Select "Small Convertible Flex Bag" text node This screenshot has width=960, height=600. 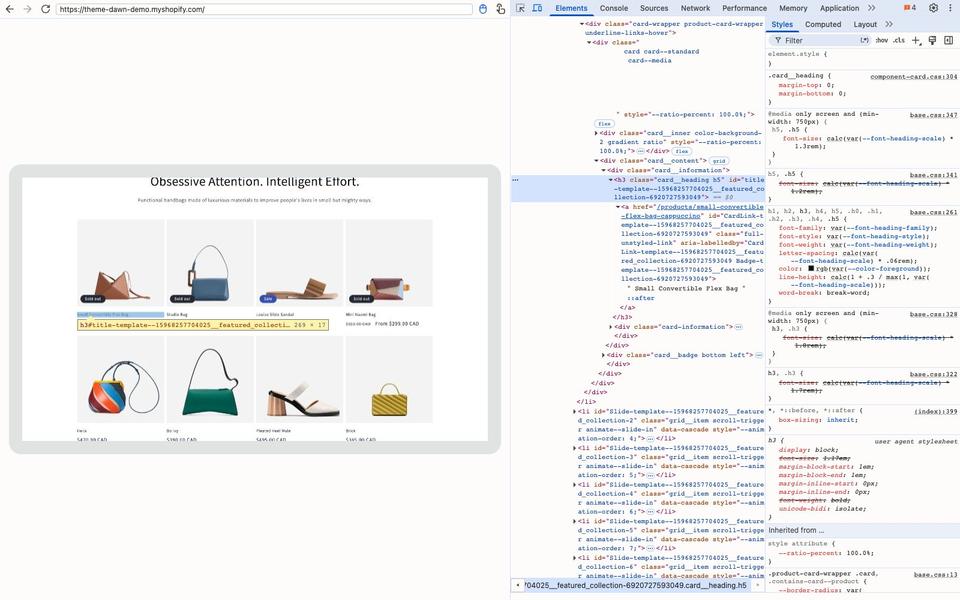686,288
